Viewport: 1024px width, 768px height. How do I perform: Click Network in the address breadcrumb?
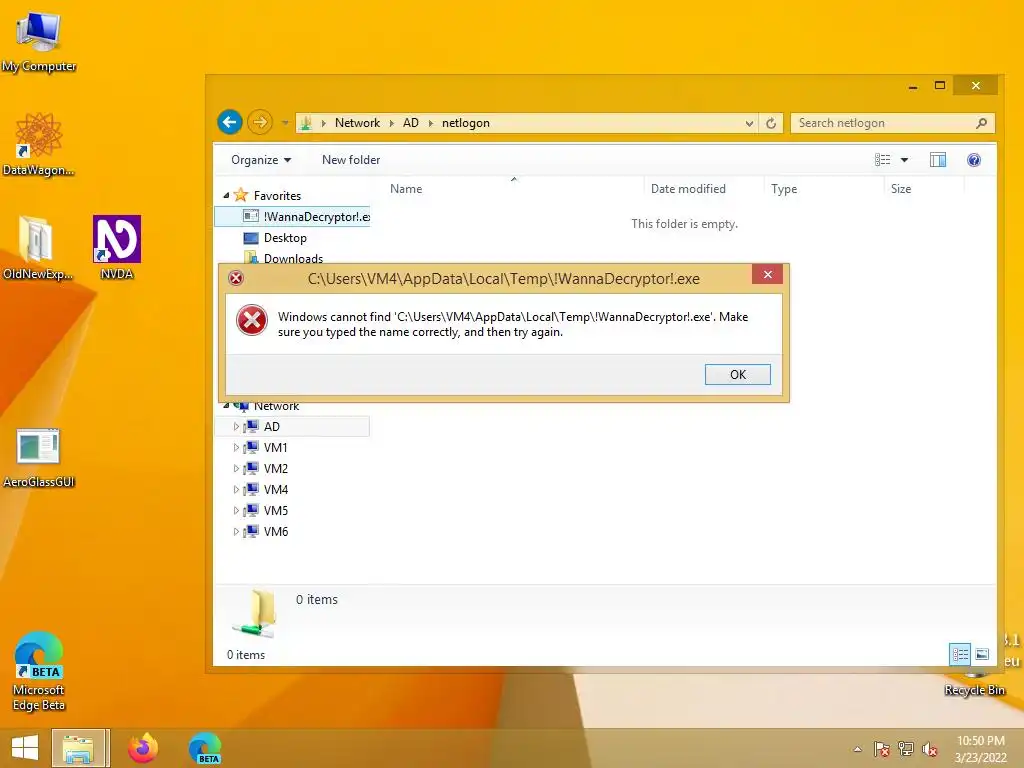[357, 123]
